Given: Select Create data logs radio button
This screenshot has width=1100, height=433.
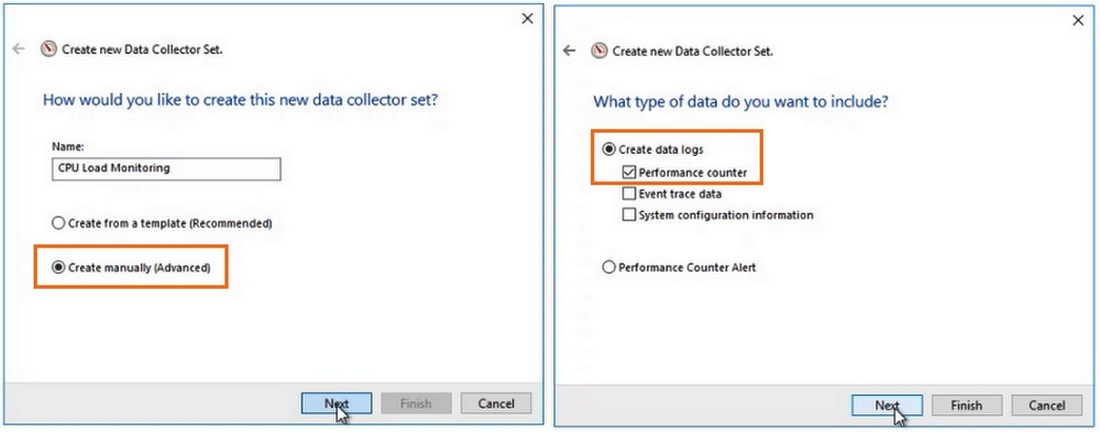Looking at the screenshot, I should 653,149.
